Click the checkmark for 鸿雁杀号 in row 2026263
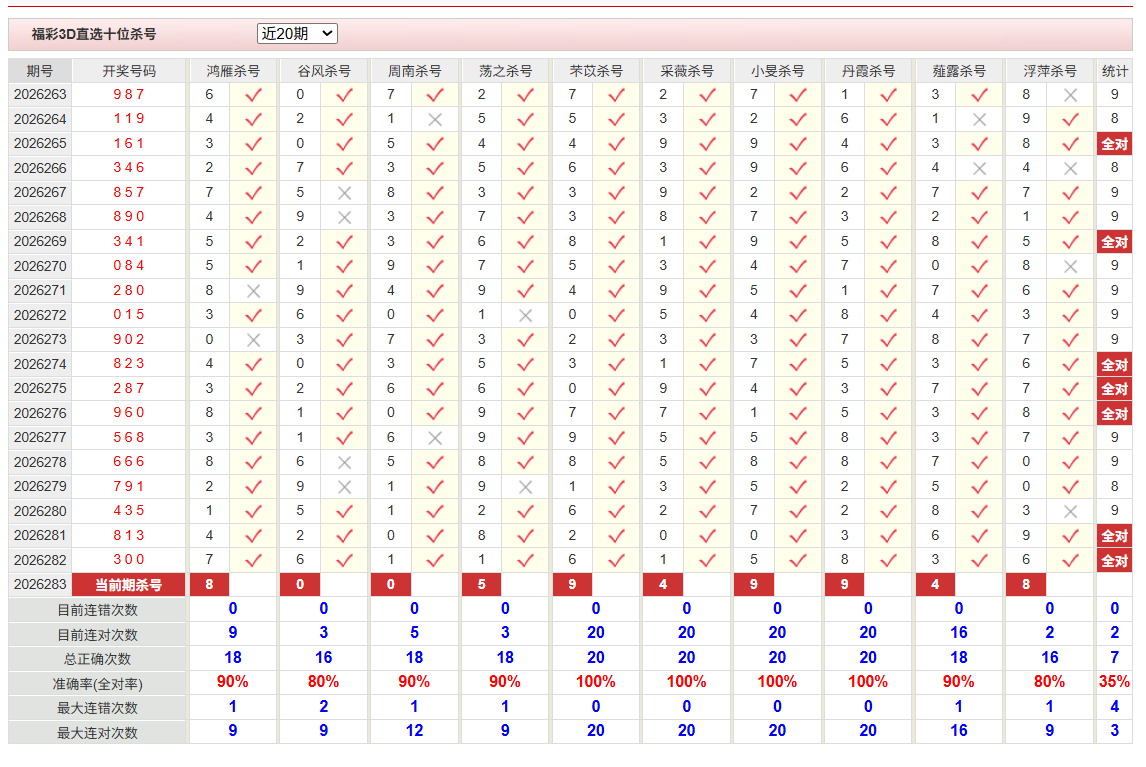The height and width of the screenshot is (767, 1146). 254,95
